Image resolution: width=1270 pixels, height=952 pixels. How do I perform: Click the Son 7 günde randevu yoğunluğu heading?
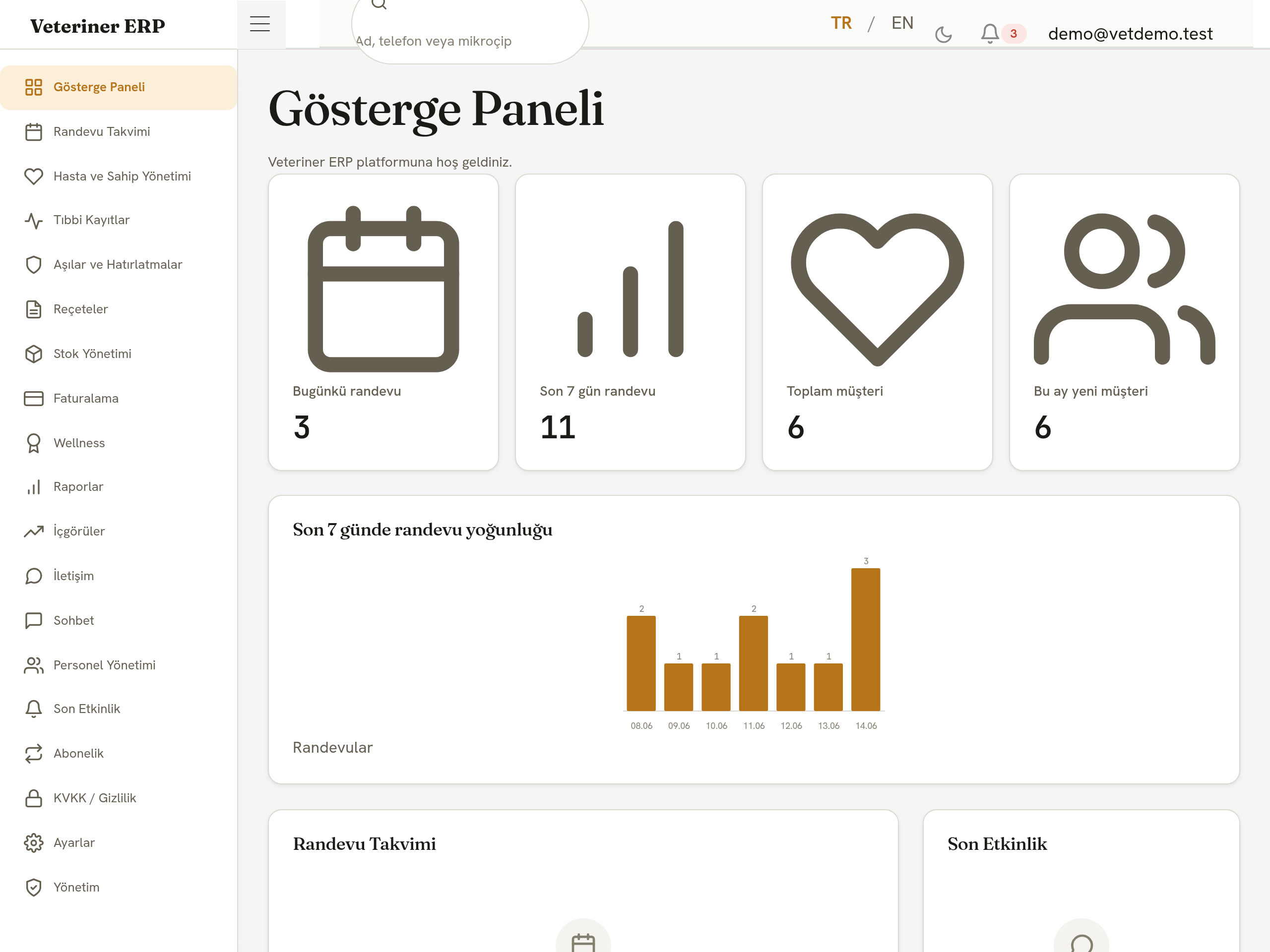click(423, 530)
